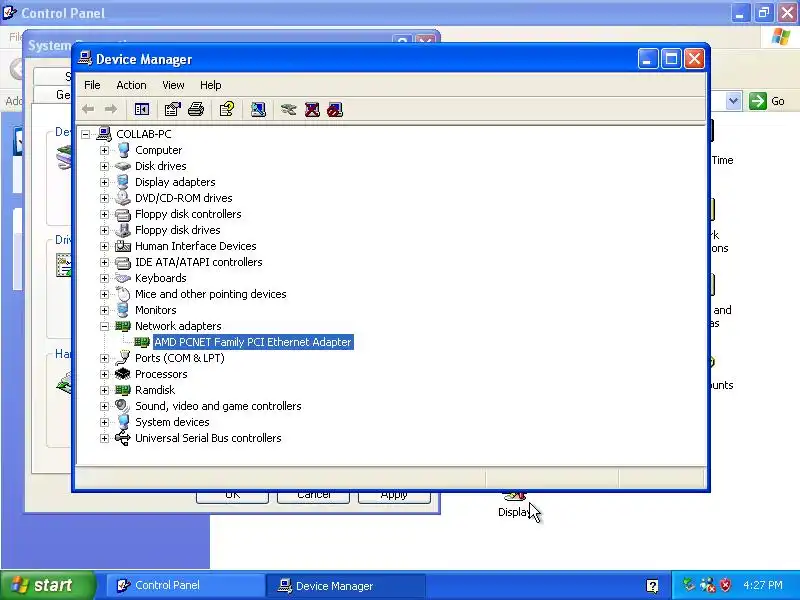
Task: Click the help balloon icon on taskbar
Action: [x=652, y=586]
